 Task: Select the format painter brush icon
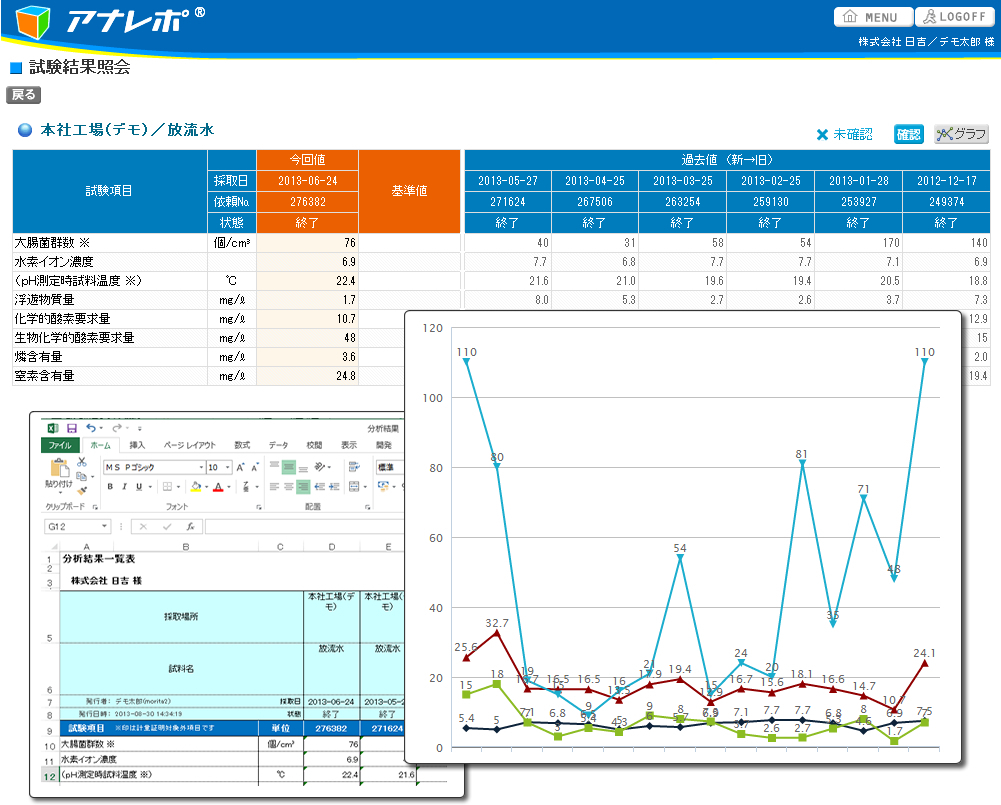pyautogui.click(x=82, y=490)
